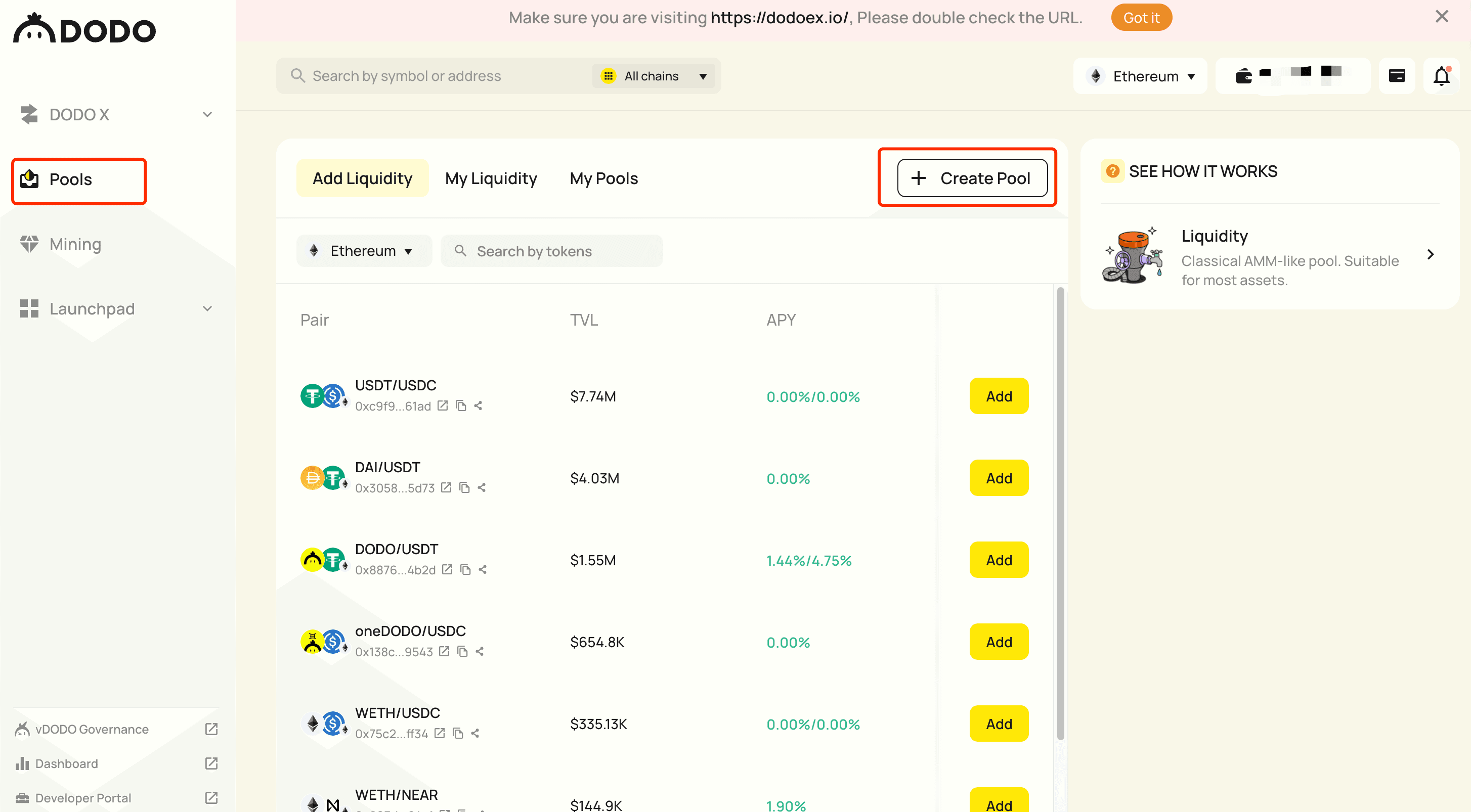
Task: Add liquidity to USDT/USDC
Action: coord(998,396)
